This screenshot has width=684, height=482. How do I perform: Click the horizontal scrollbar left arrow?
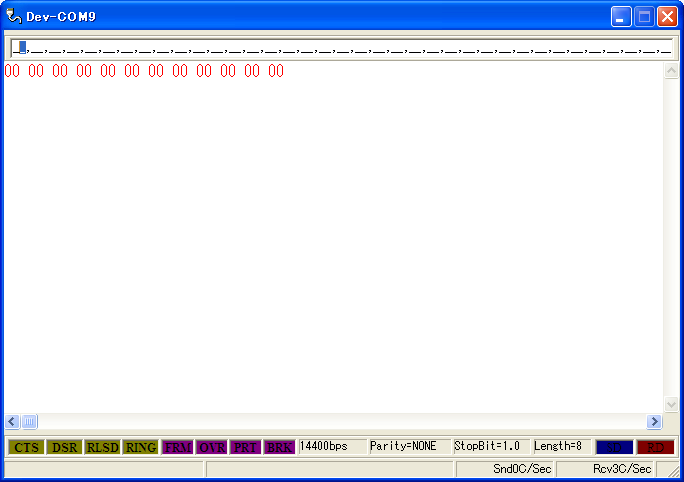click(x=13, y=422)
